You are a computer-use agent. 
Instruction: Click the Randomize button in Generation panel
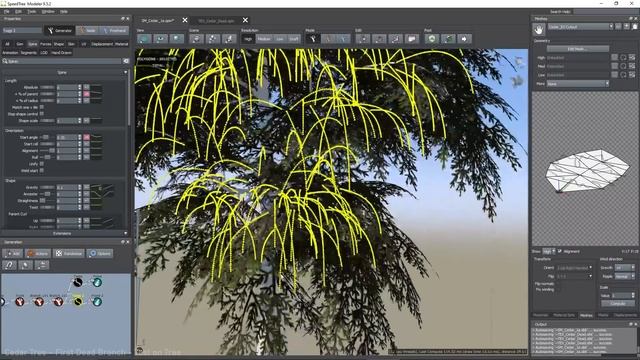69,253
